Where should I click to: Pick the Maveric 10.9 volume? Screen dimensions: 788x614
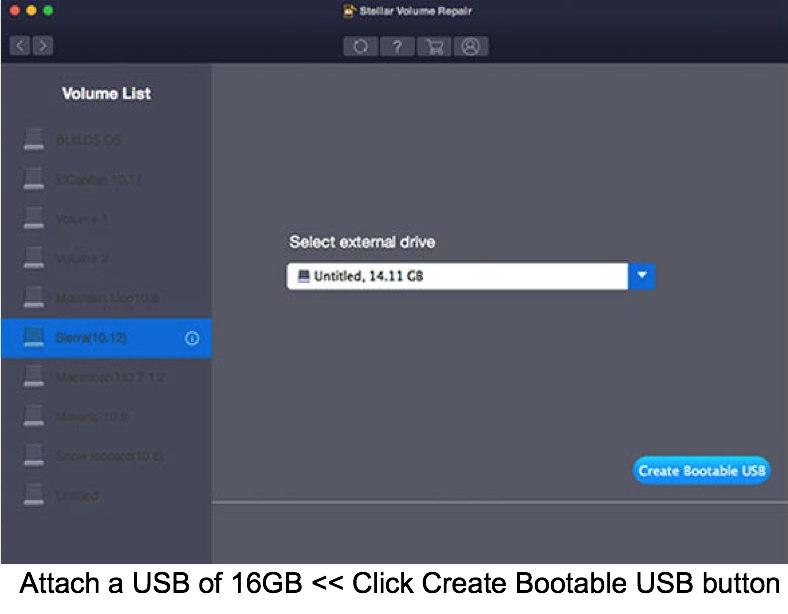click(107, 417)
